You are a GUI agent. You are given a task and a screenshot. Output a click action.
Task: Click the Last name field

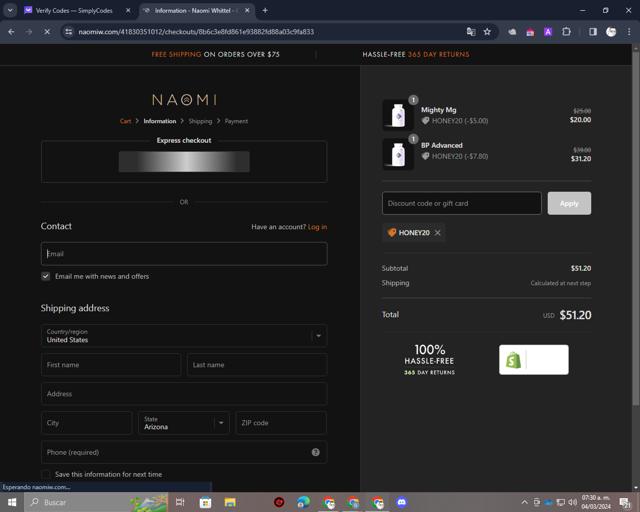[x=257, y=365]
